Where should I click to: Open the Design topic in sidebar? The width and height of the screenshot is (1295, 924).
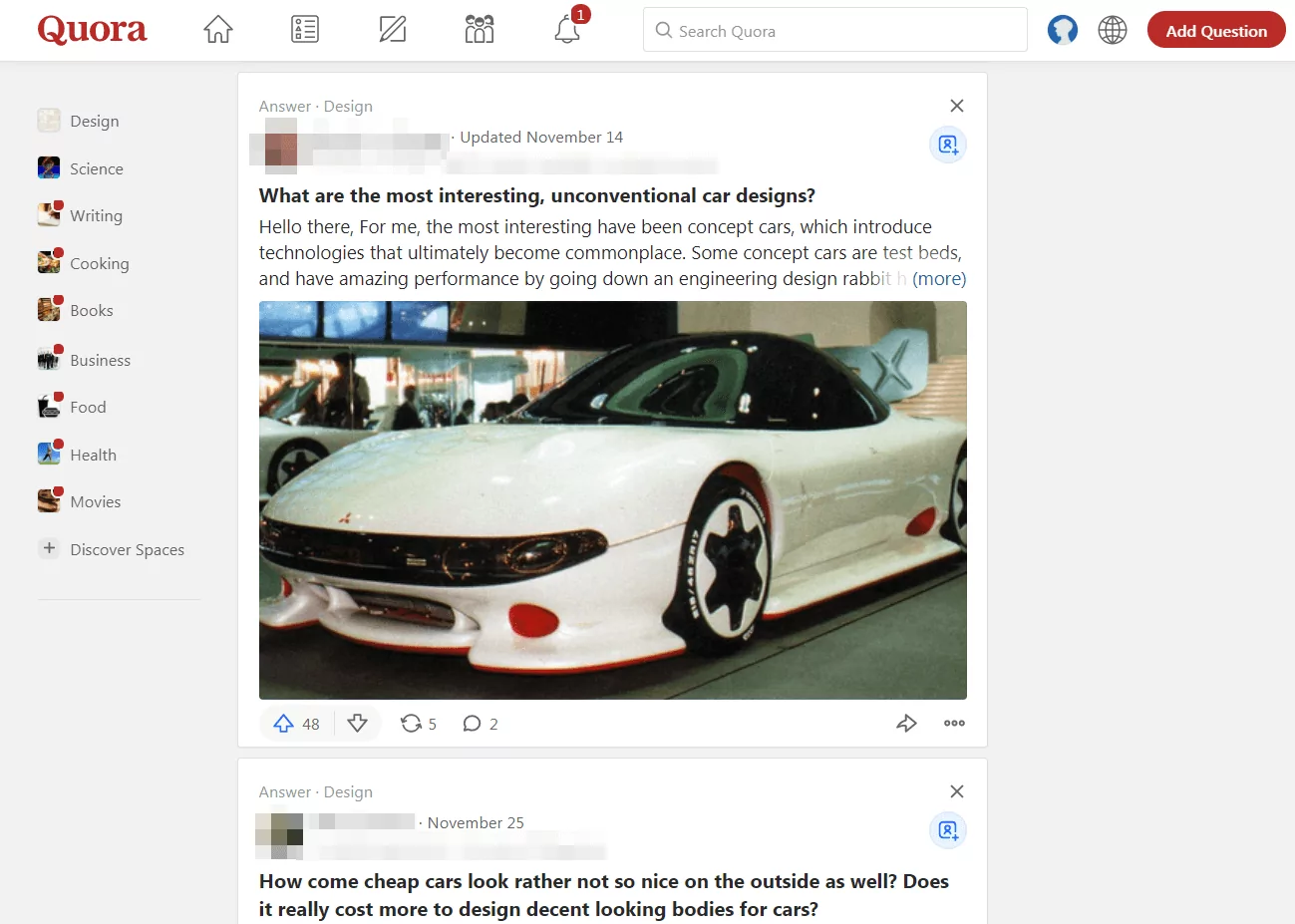(x=94, y=121)
